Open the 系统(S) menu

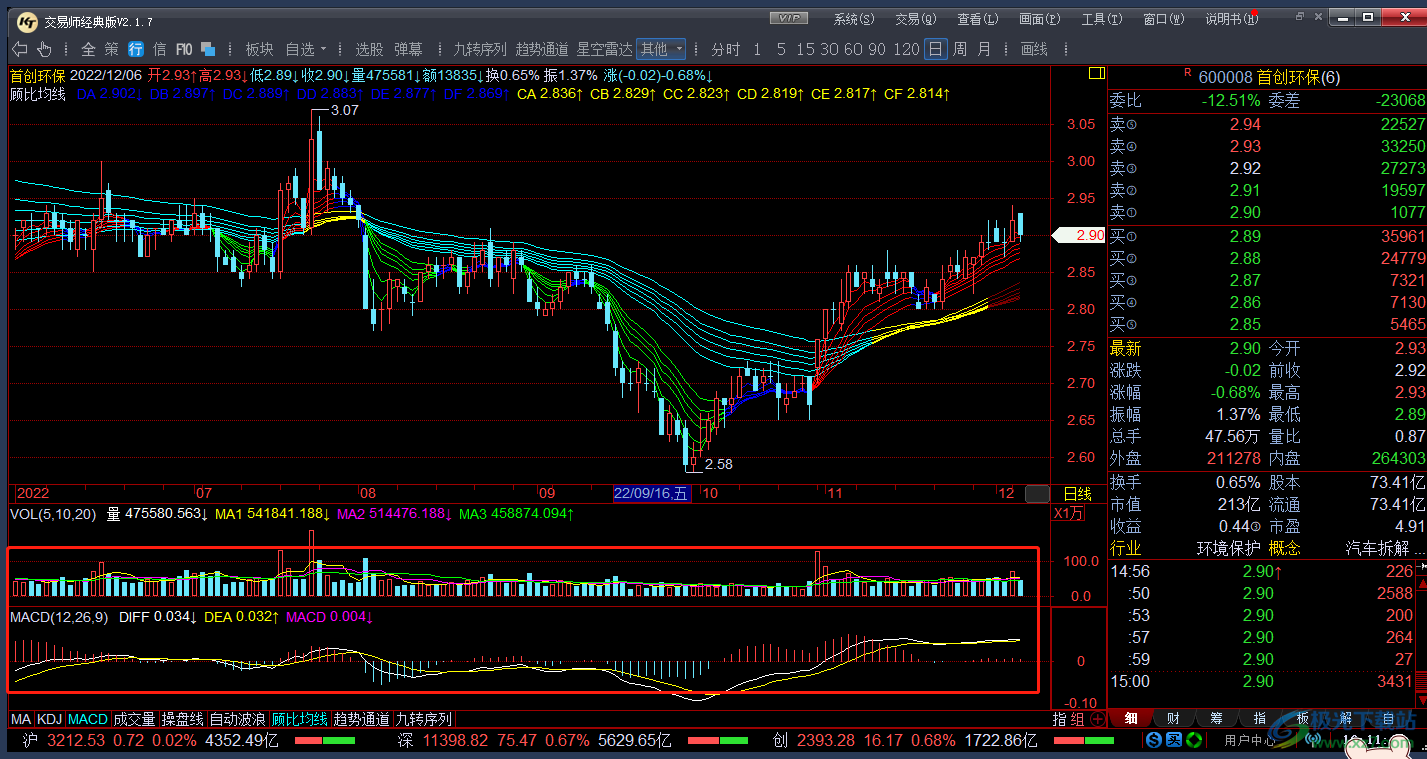point(853,19)
